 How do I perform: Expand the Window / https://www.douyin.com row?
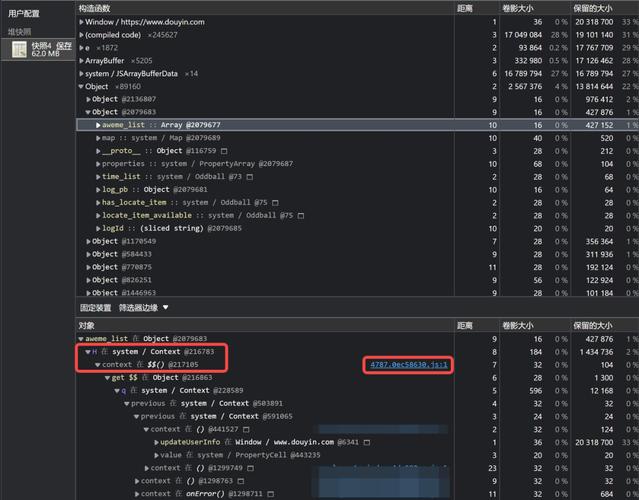[x=81, y=21]
